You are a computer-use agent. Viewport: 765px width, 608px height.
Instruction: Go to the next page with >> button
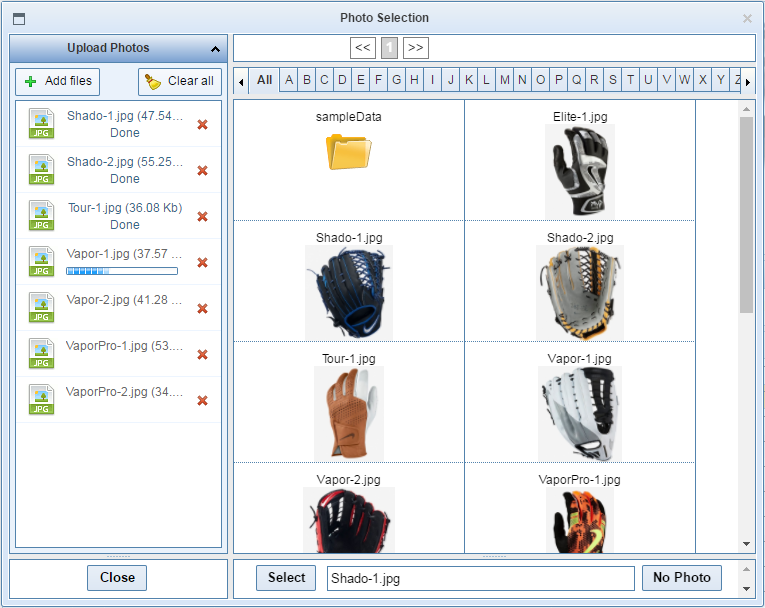[416, 48]
